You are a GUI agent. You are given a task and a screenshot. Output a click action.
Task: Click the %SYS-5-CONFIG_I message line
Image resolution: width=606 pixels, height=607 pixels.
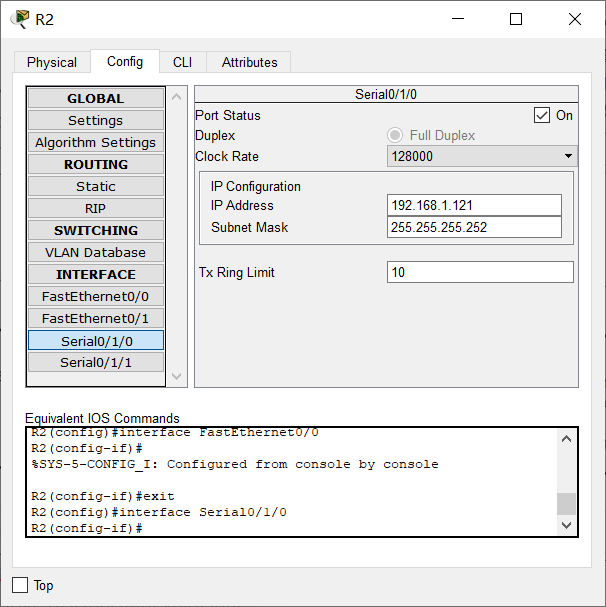click(235, 464)
